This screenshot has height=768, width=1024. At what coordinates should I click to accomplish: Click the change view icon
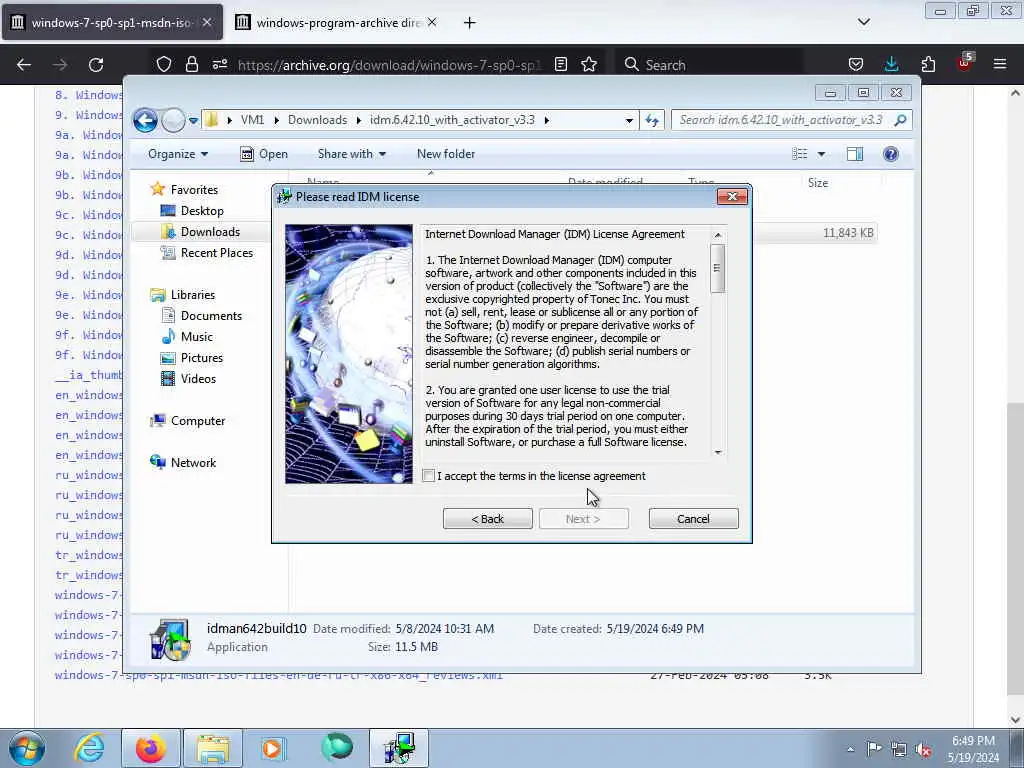click(800, 154)
